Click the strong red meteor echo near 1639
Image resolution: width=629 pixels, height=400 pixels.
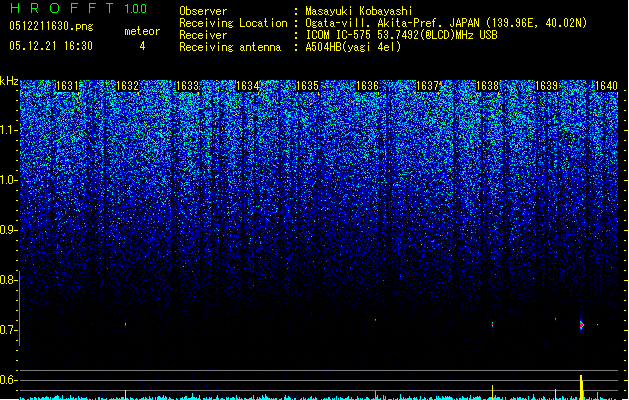pos(582,325)
